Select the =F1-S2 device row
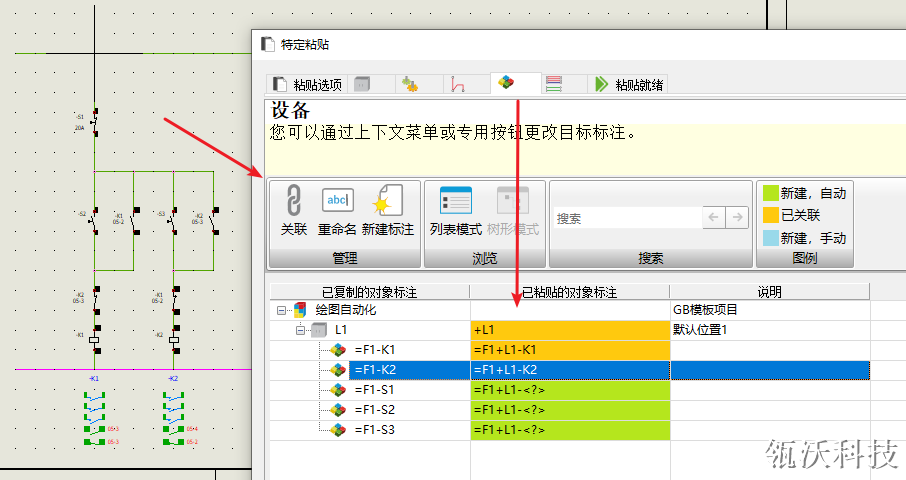The image size is (906, 480). click(x=374, y=409)
